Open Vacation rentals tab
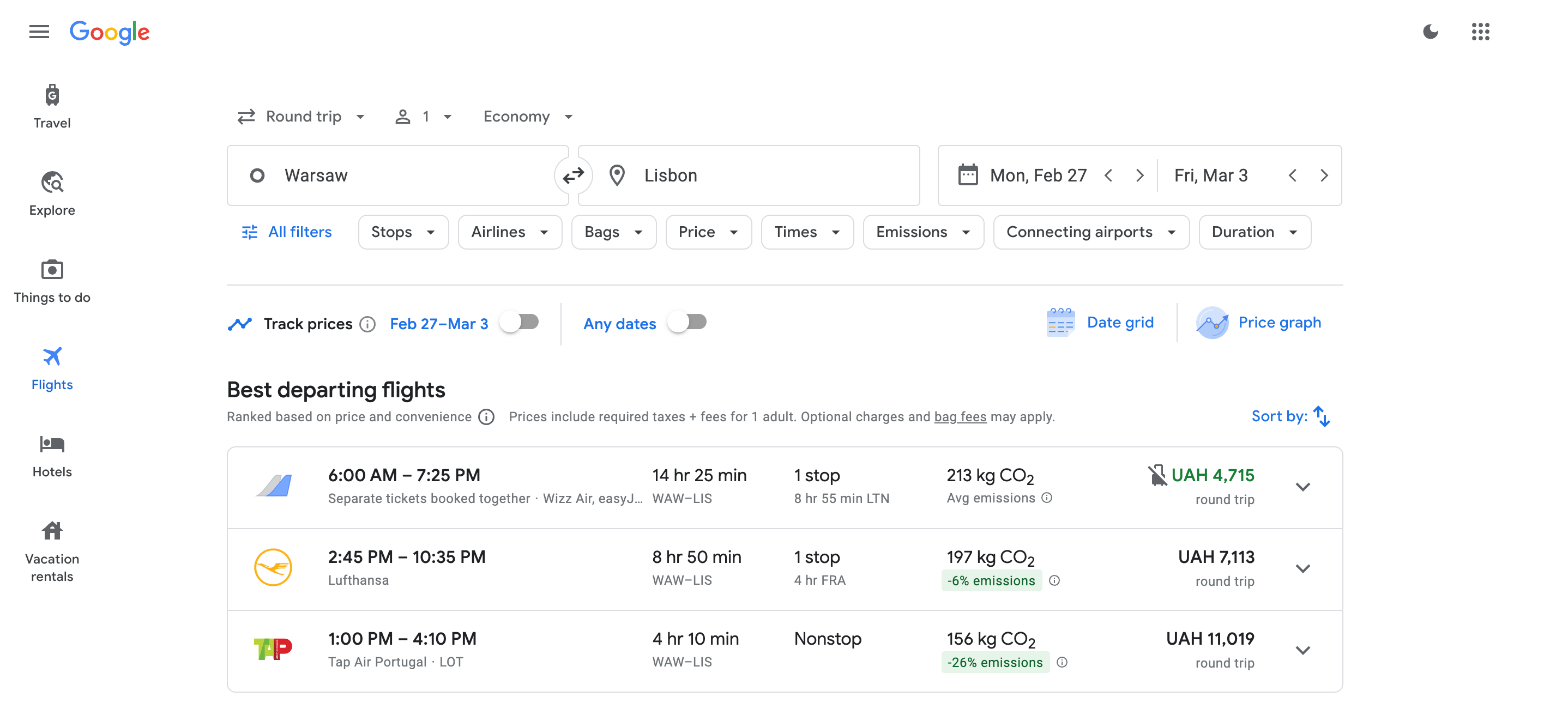This screenshot has height=715, width=1568. pos(52,550)
